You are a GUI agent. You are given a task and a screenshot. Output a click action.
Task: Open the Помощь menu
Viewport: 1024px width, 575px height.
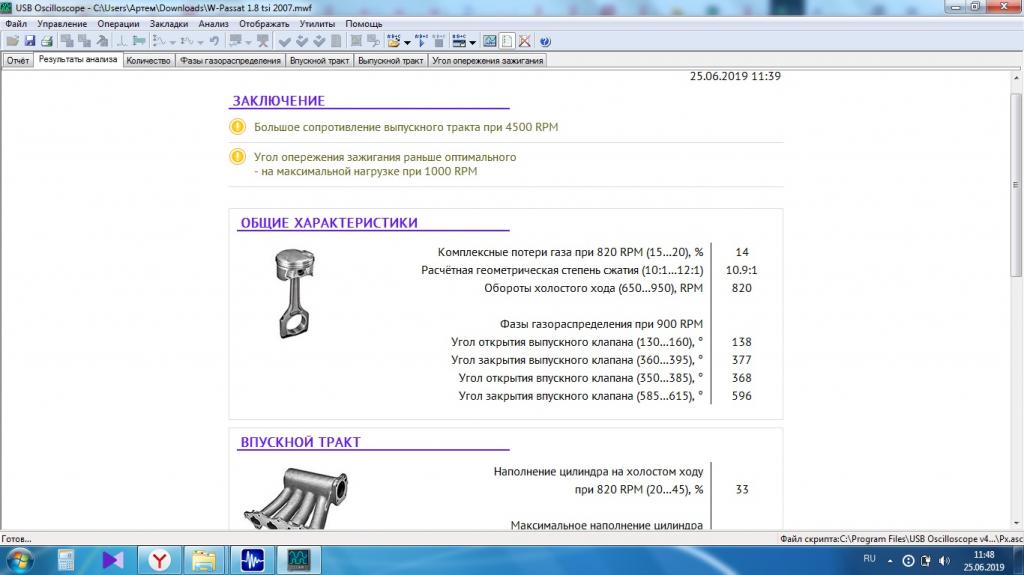coord(364,24)
